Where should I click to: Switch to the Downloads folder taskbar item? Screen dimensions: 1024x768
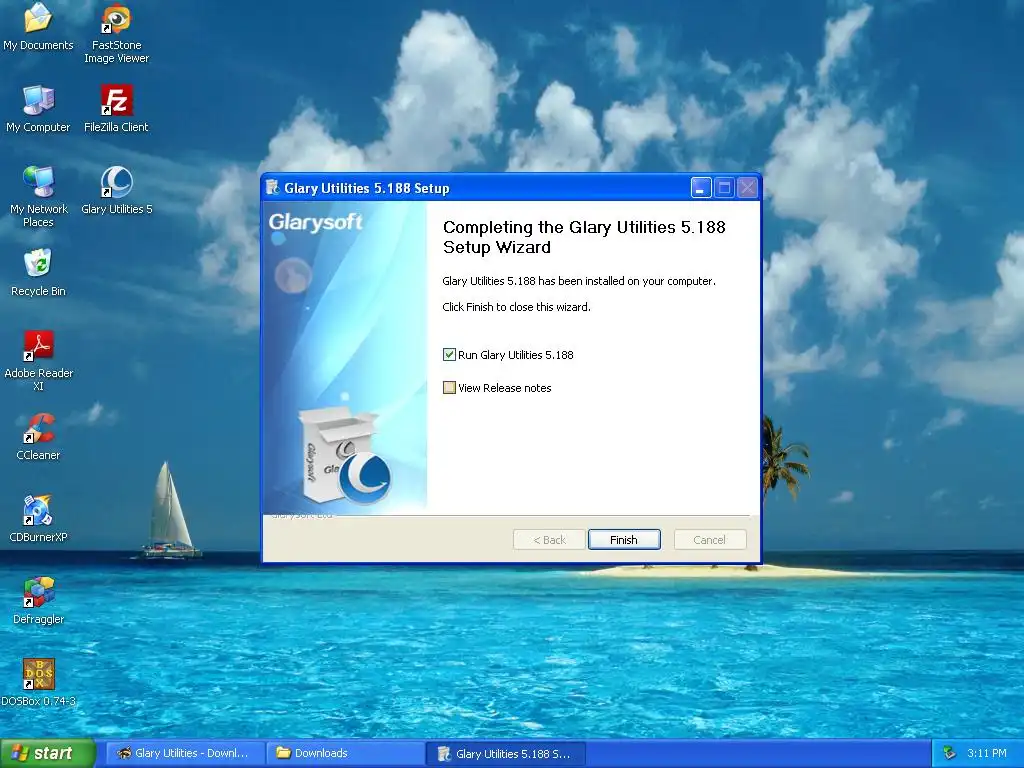(x=345, y=753)
